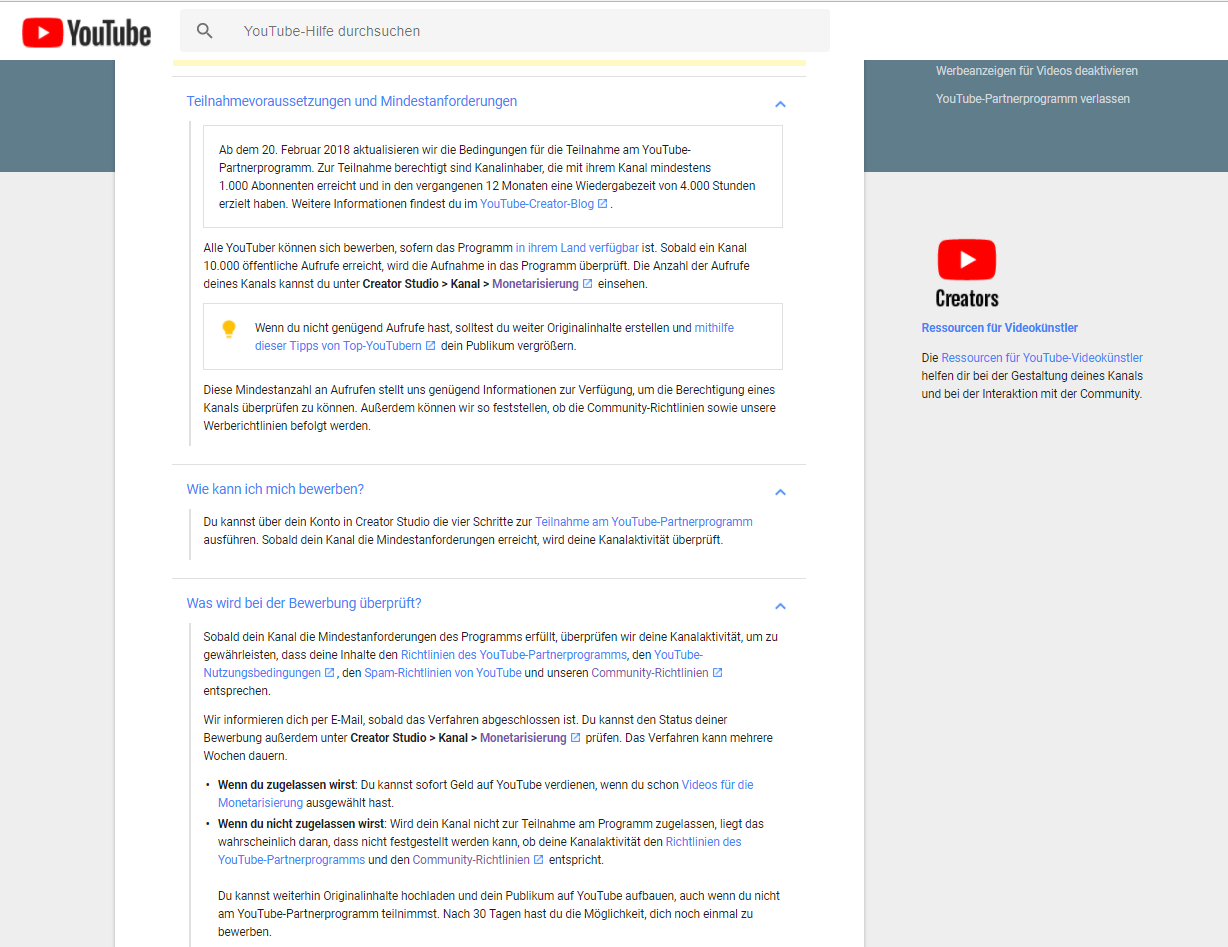Viewport: 1228px width, 947px height.
Task: Click external link icon after Community-Richtlinien
Action: (717, 673)
